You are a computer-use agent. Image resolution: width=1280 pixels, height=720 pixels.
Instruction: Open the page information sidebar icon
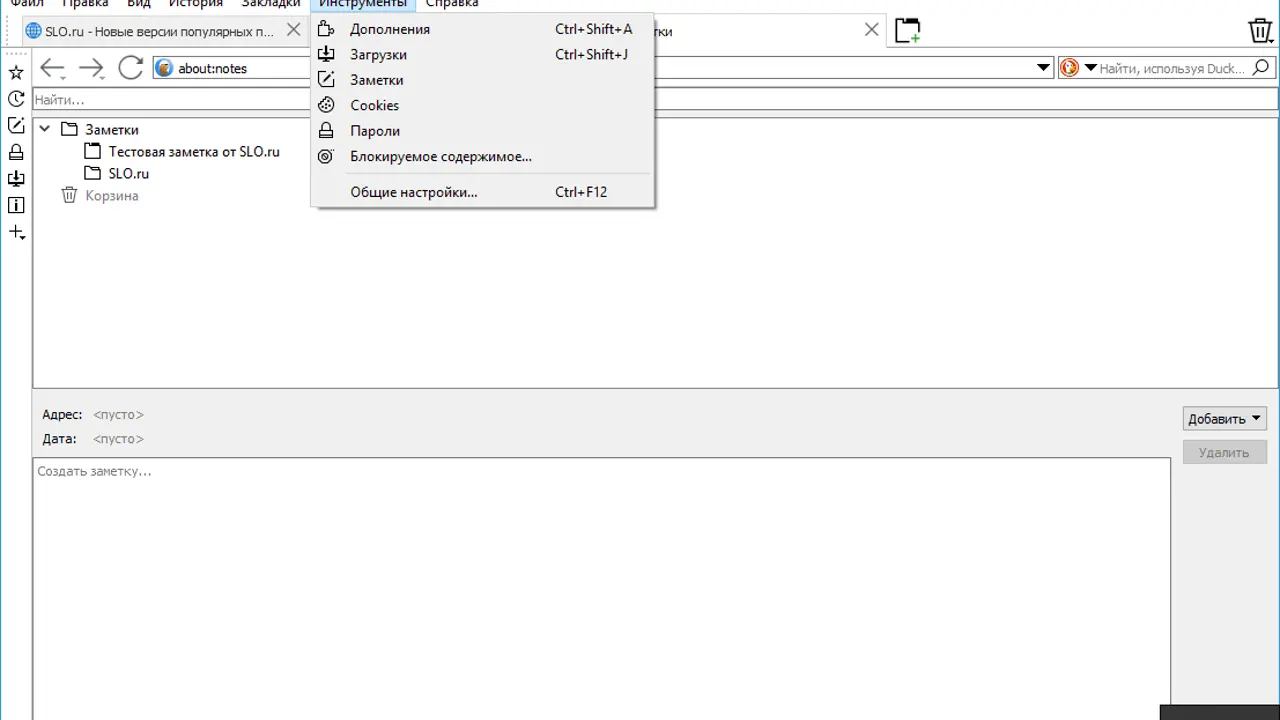click(16, 205)
